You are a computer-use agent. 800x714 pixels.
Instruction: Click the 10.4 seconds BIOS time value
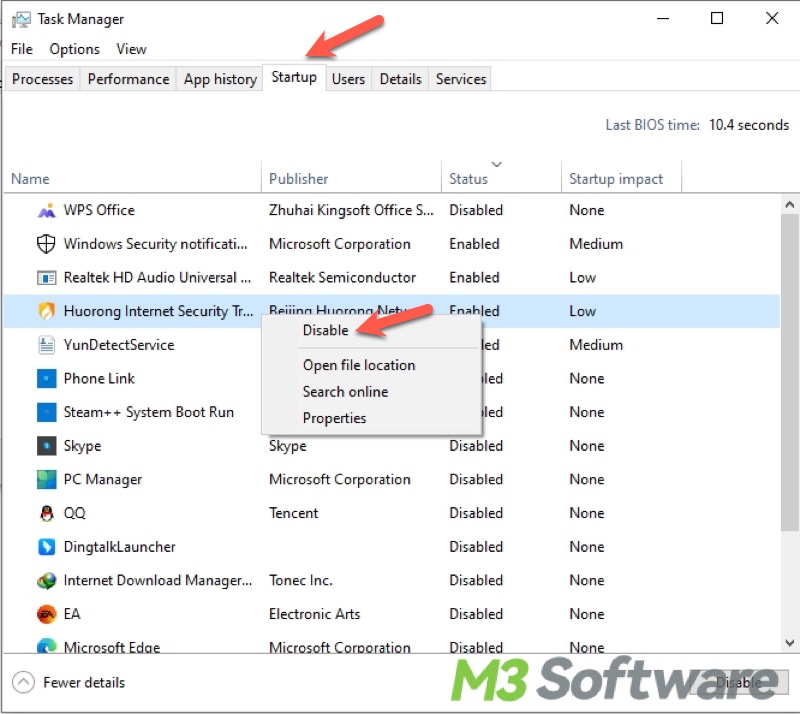point(748,125)
